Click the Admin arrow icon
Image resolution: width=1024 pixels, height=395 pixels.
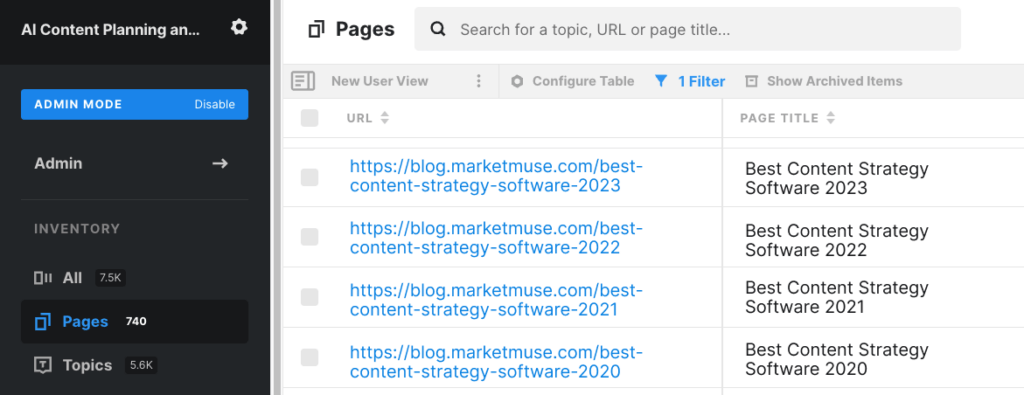220,163
